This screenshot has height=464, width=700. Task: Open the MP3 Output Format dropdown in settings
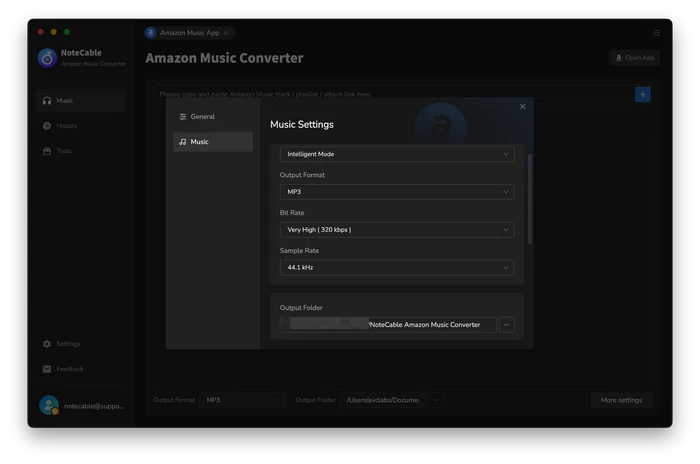(397, 192)
